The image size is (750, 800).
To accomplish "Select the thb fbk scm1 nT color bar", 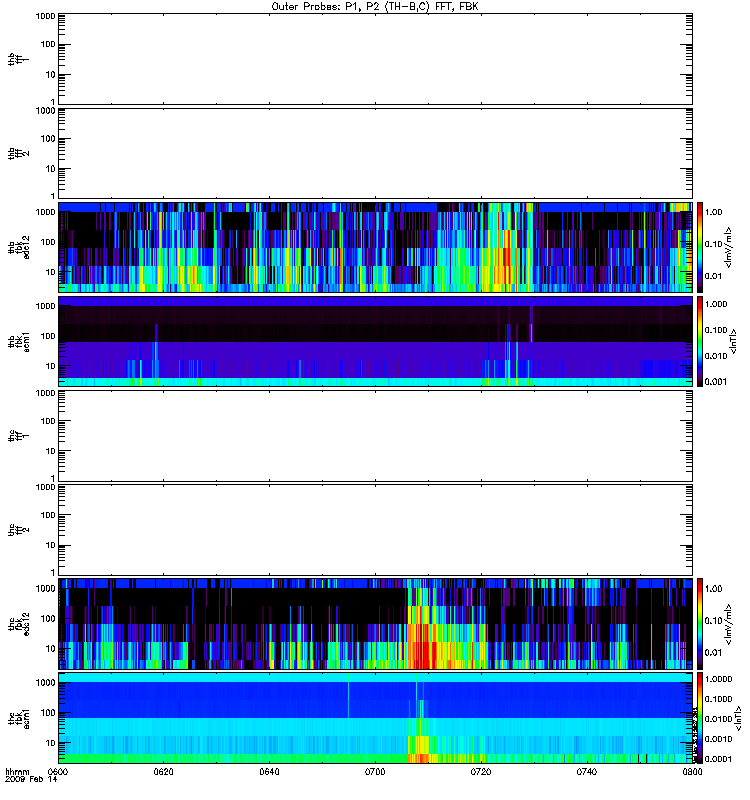I will [x=700, y=341].
